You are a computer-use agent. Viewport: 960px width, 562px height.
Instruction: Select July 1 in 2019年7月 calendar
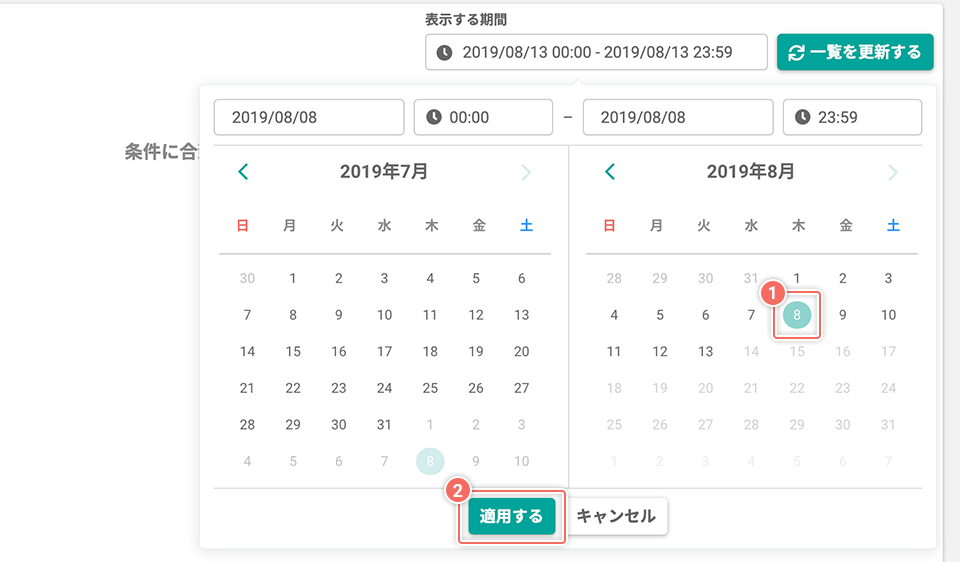point(293,278)
